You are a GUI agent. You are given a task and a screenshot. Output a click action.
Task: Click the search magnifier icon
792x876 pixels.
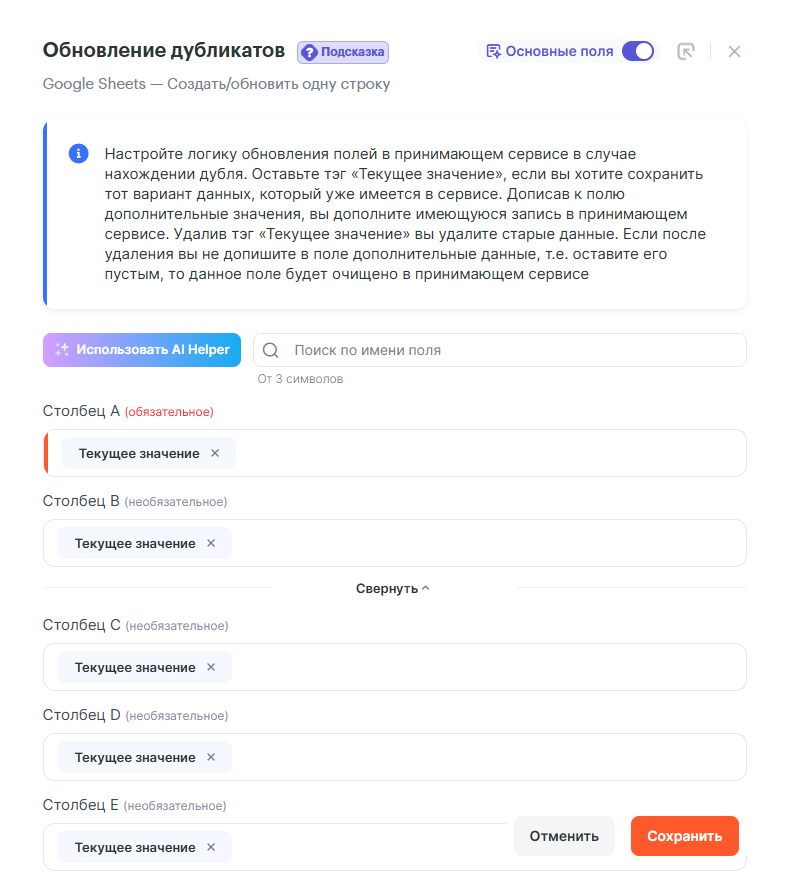click(270, 350)
